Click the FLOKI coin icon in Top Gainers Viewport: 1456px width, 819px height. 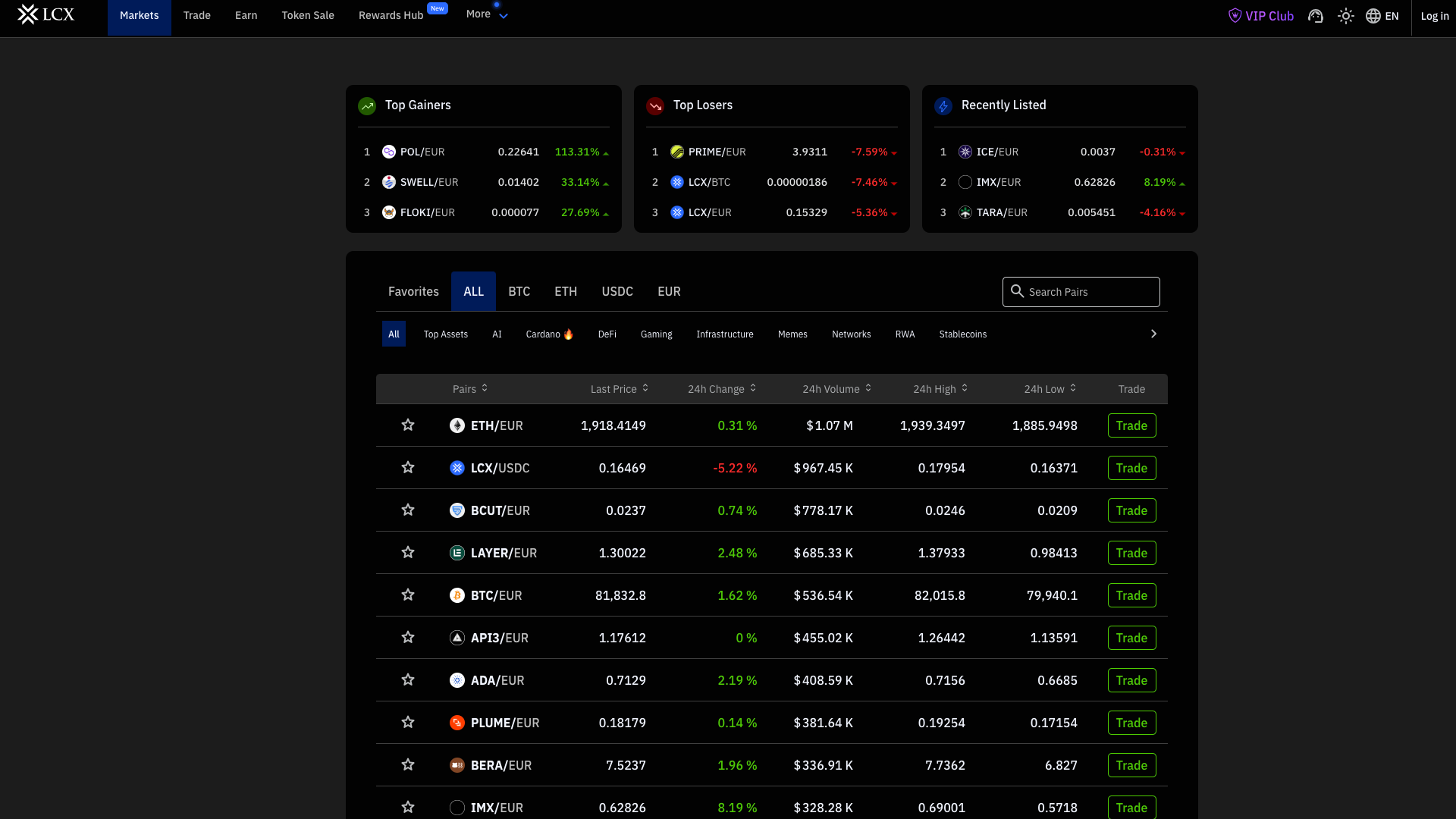[x=389, y=212]
